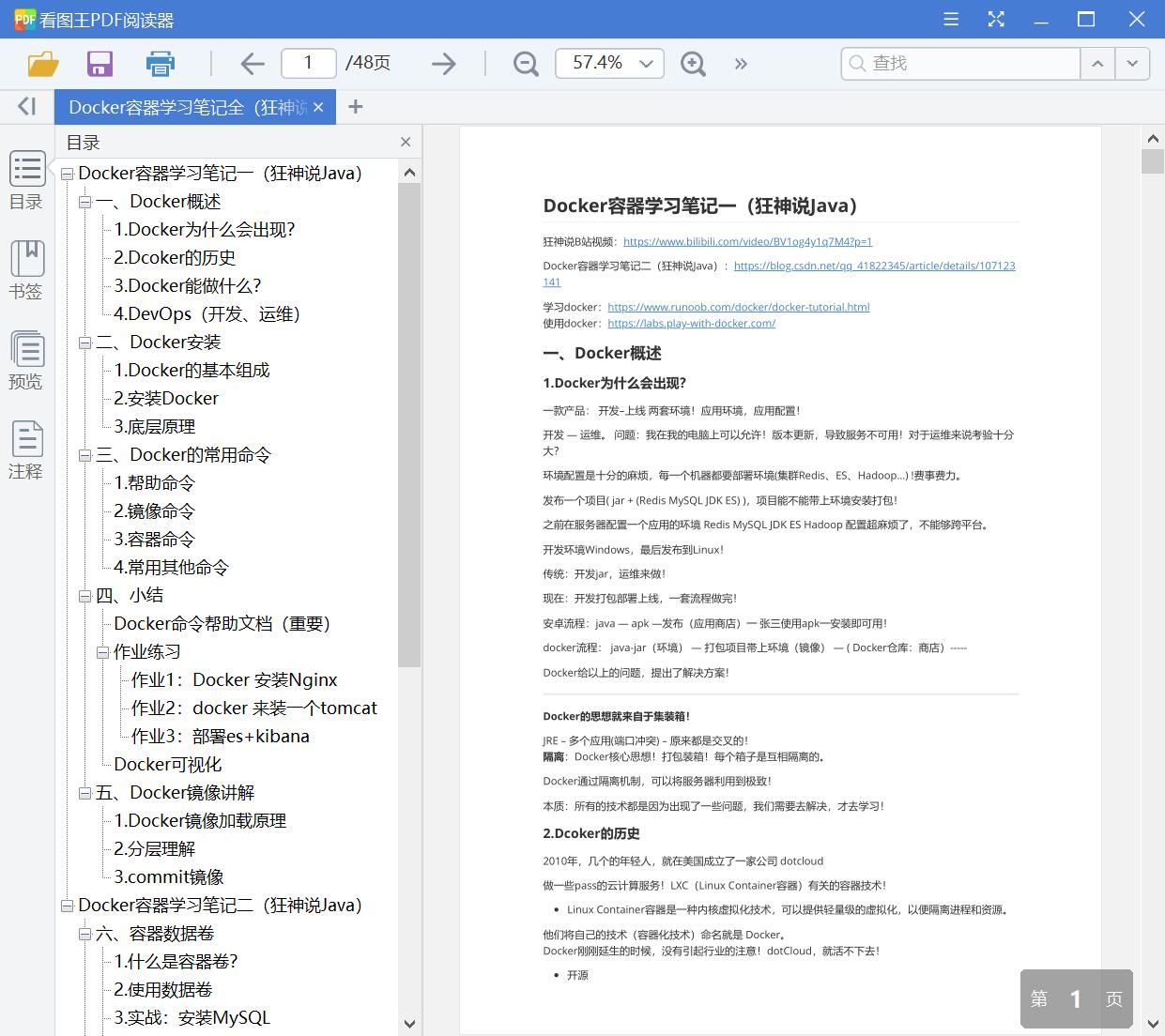The image size is (1165, 1036).
Task: Jump to 作业3：部署es+kibana
Action: tap(221, 737)
